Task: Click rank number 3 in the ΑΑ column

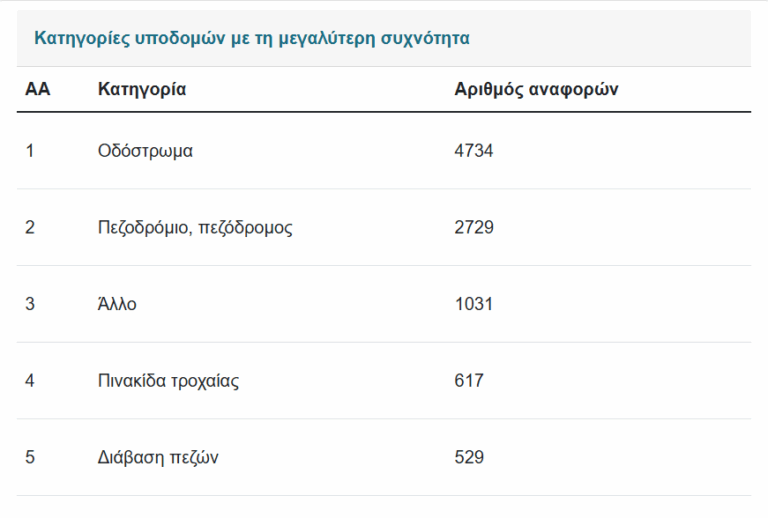Action: pyautogui.click(x=30, y=304)
